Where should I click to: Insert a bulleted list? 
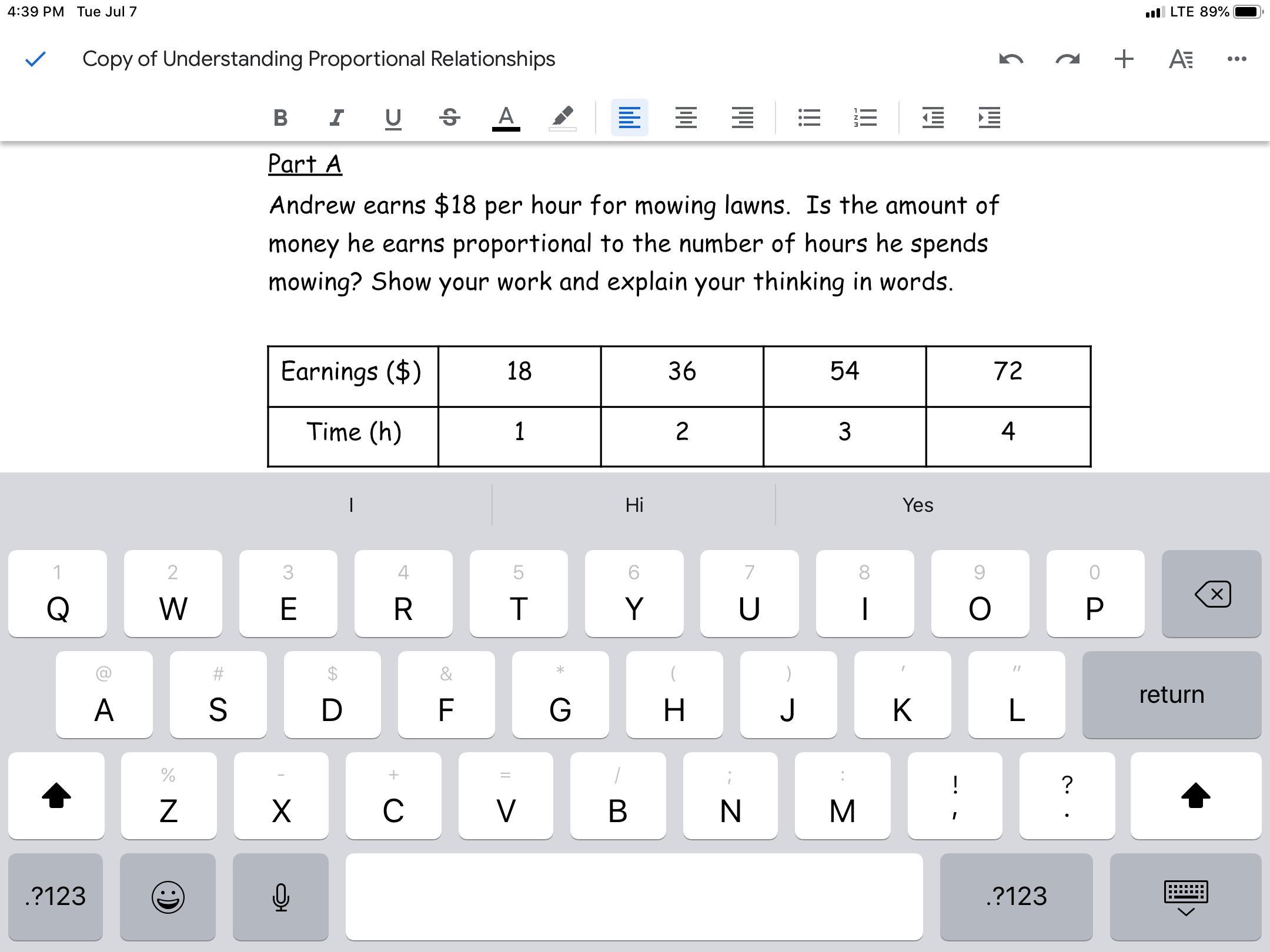click(809, 118)
